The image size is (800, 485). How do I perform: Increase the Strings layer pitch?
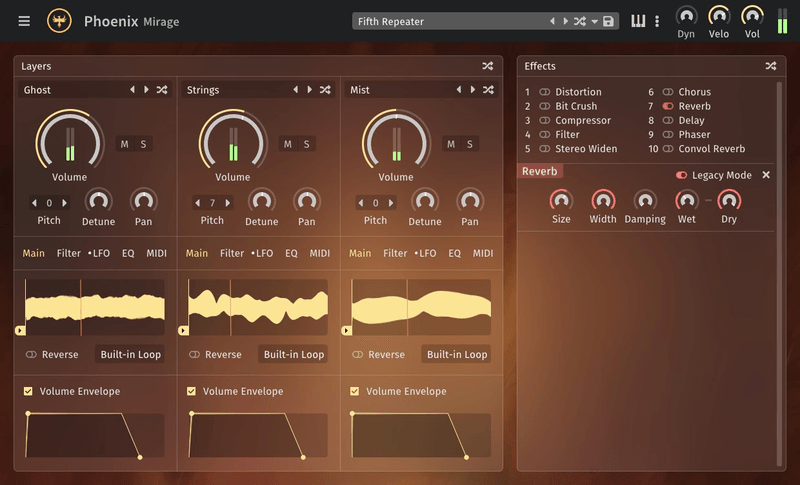[228, 203]
